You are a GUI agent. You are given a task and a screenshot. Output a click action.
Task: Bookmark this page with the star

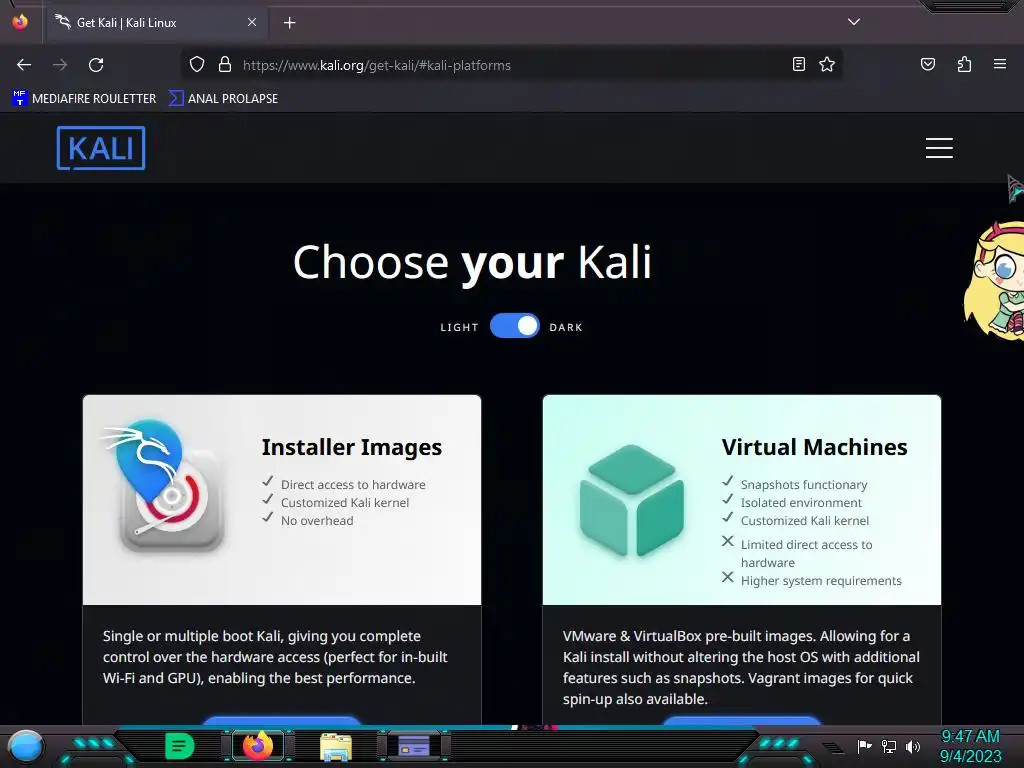point(827,64)
